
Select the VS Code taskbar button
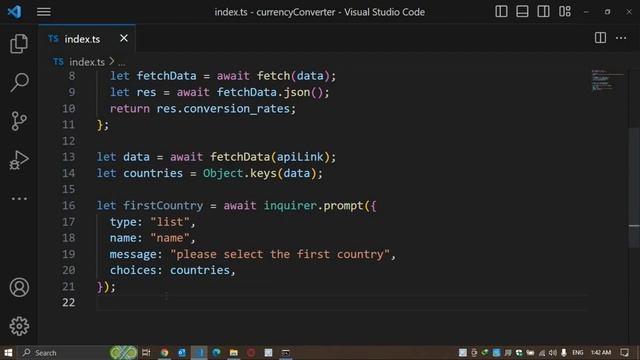pyautogui.click(x=199, y=352)
